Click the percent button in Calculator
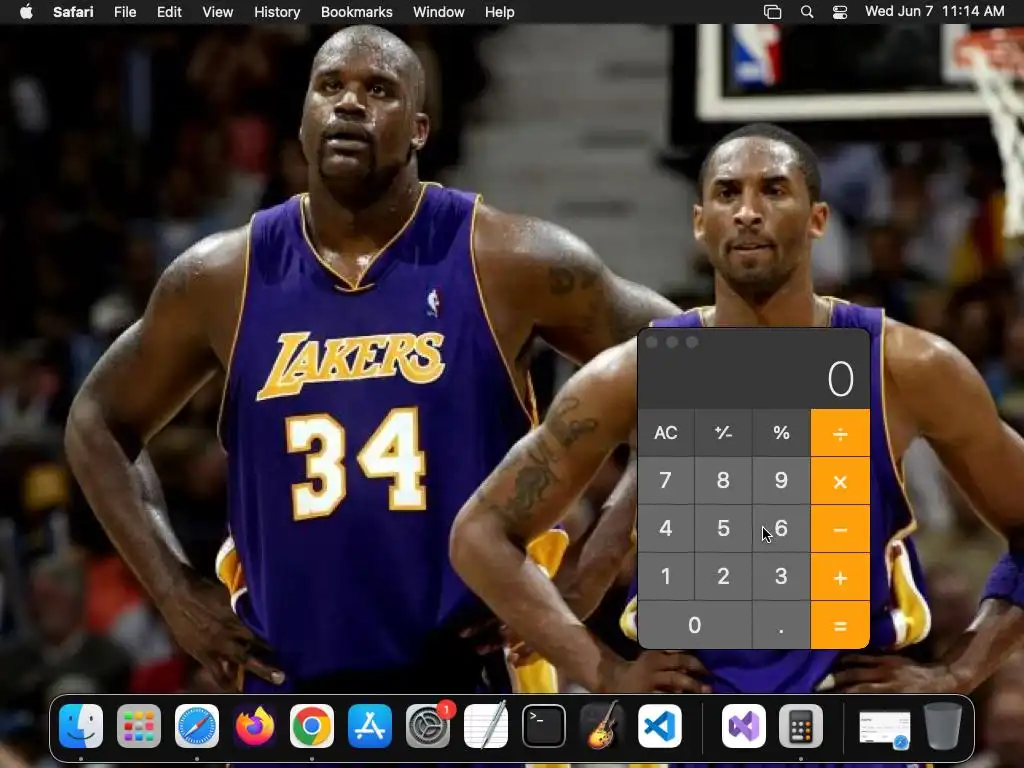 tap(781, 433)
